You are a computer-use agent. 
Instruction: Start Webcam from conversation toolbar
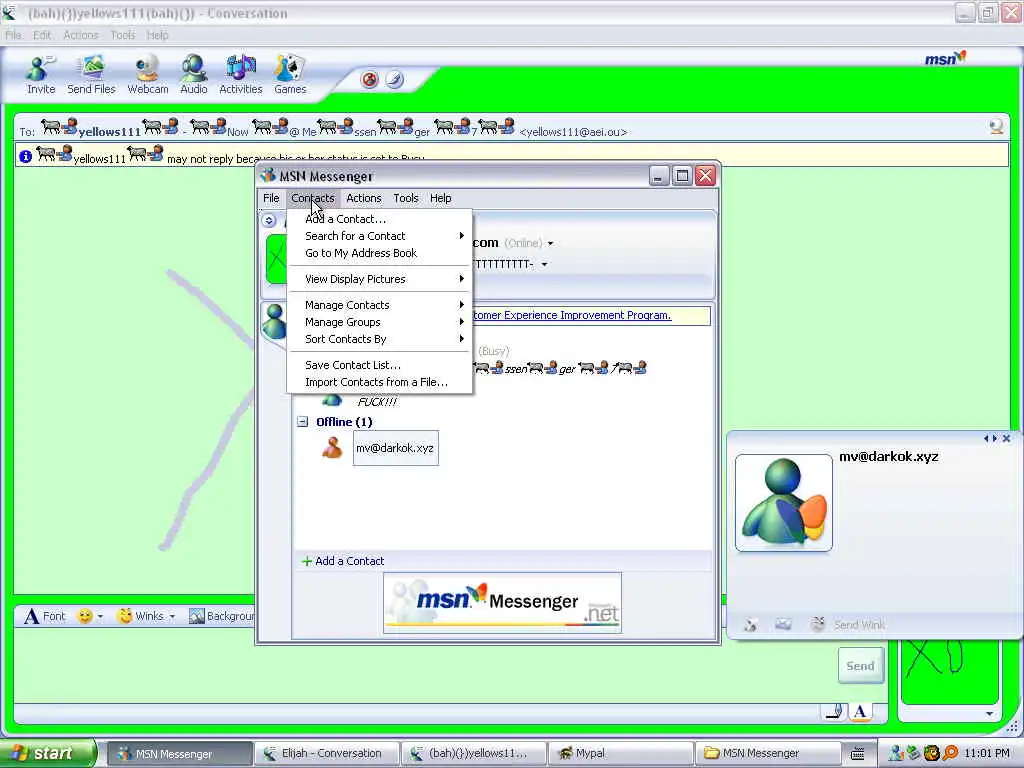[148, 75]
